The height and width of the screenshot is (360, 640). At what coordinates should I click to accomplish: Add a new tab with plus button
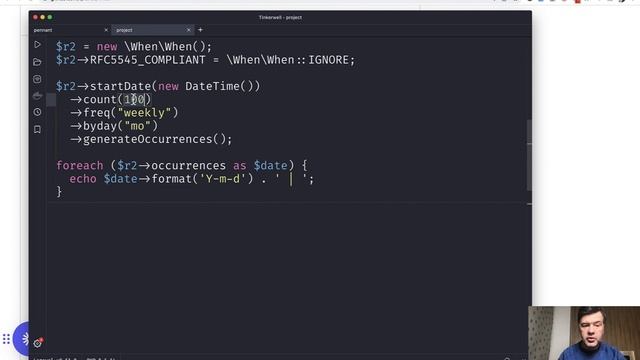coord(200,30)
